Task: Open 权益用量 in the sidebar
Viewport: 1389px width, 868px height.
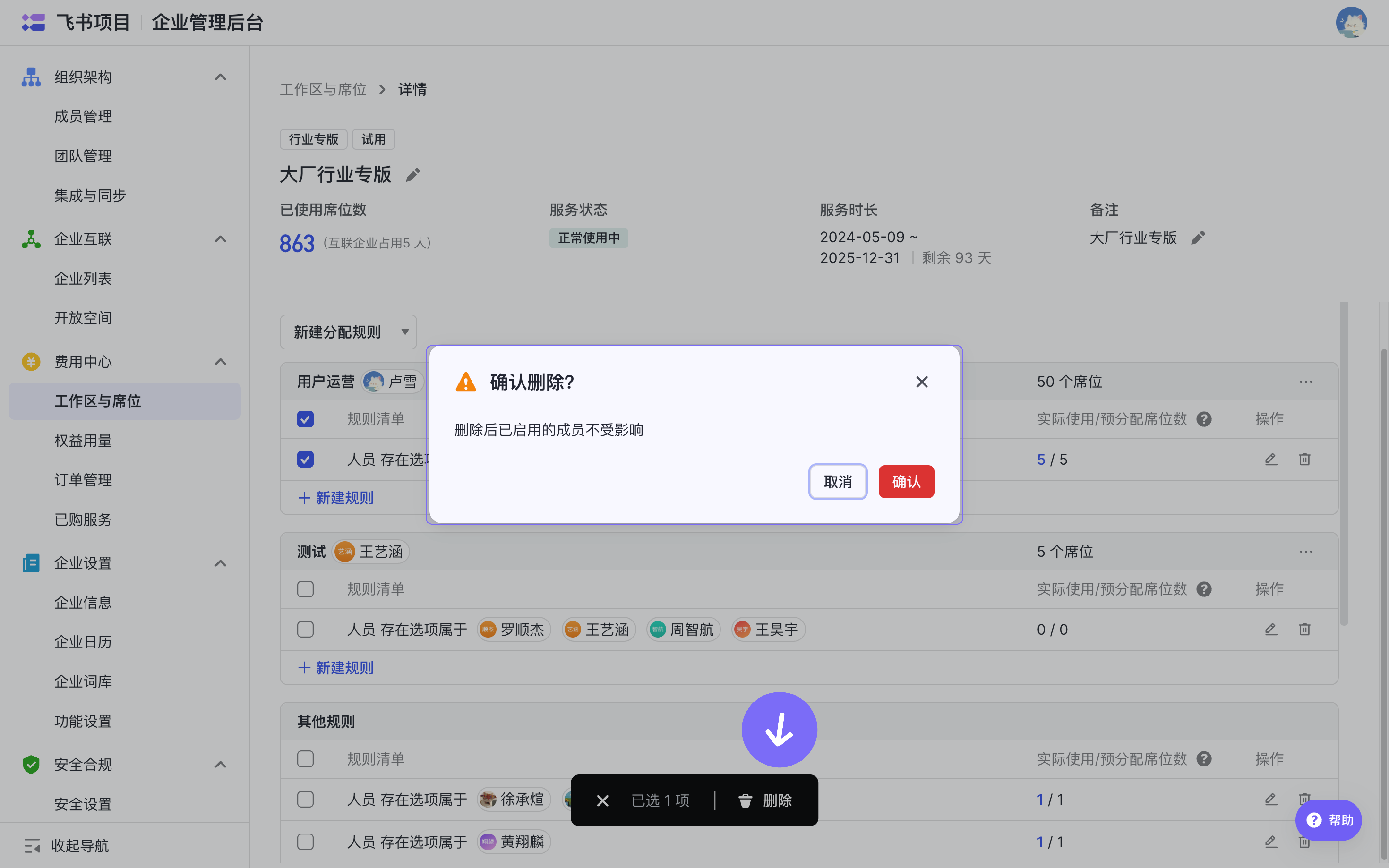Action: pos(83,441)
